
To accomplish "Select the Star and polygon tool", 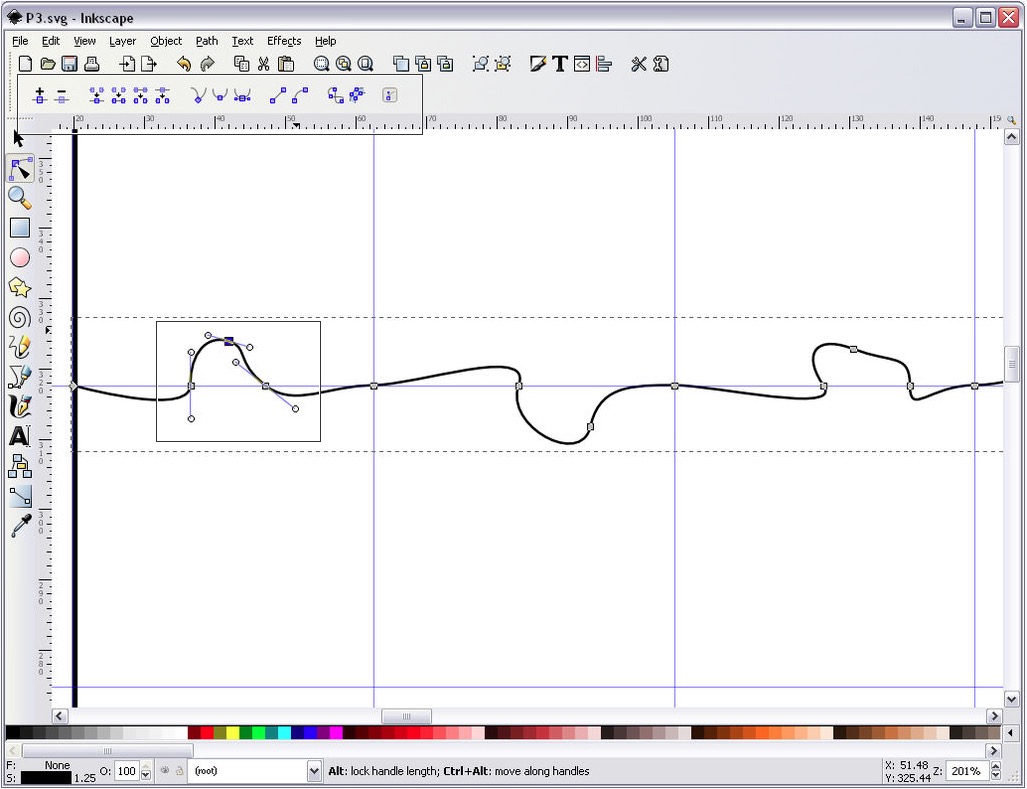I will coord(19,288).
